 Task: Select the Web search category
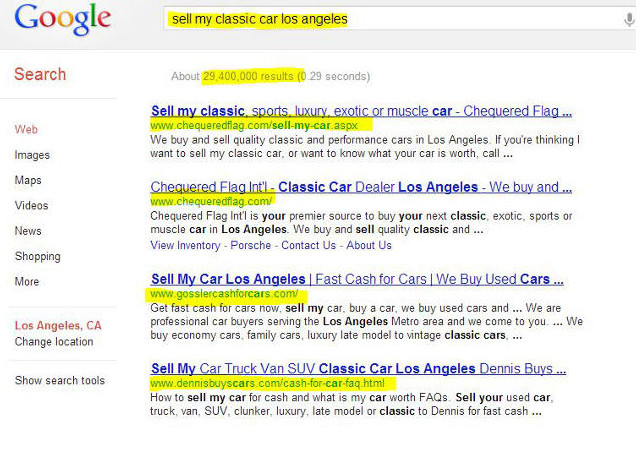(26, 129)
